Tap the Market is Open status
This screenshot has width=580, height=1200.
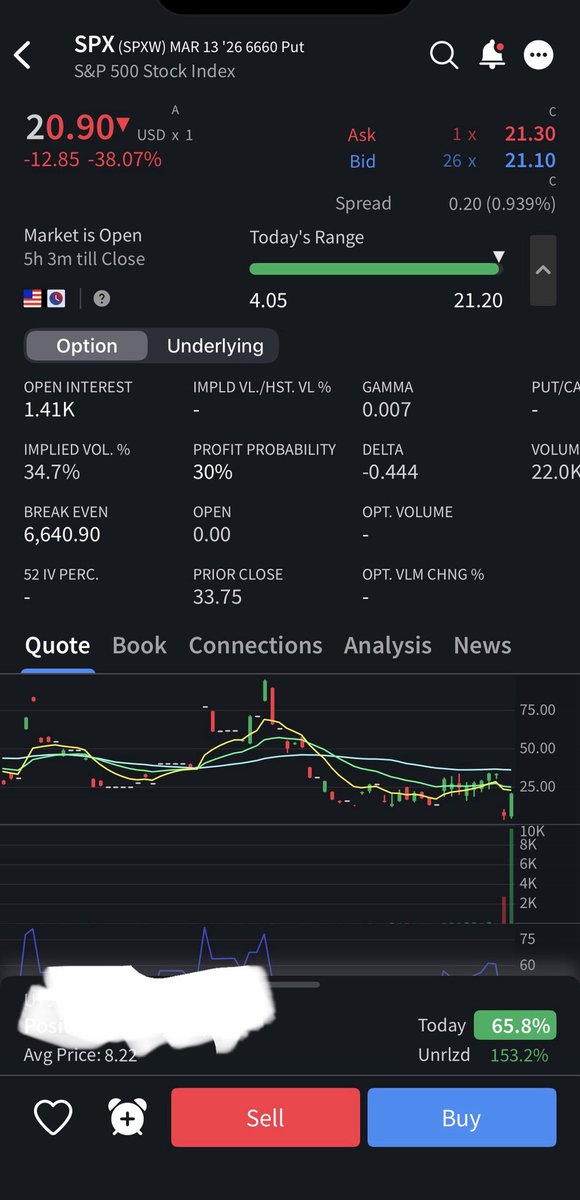tap(83, 236)
